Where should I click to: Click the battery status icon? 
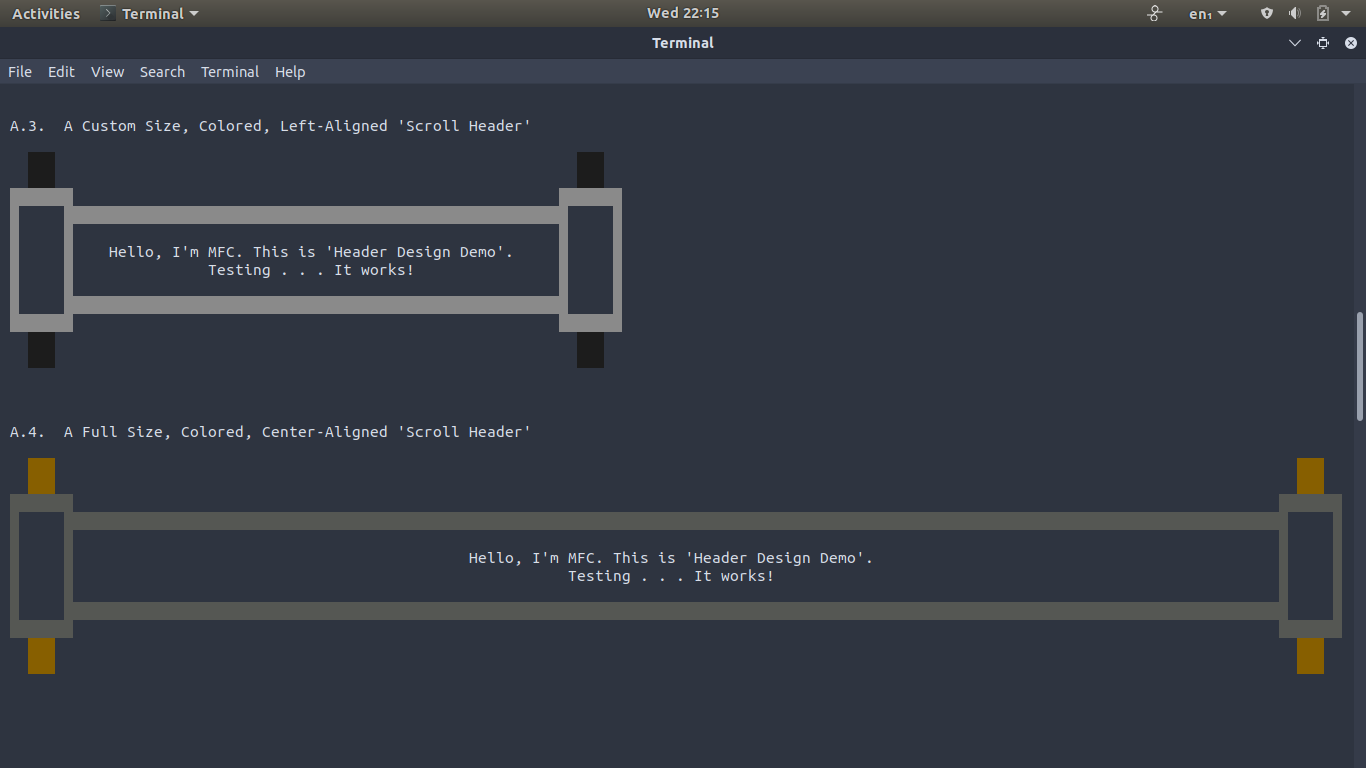coord(1322,13)
